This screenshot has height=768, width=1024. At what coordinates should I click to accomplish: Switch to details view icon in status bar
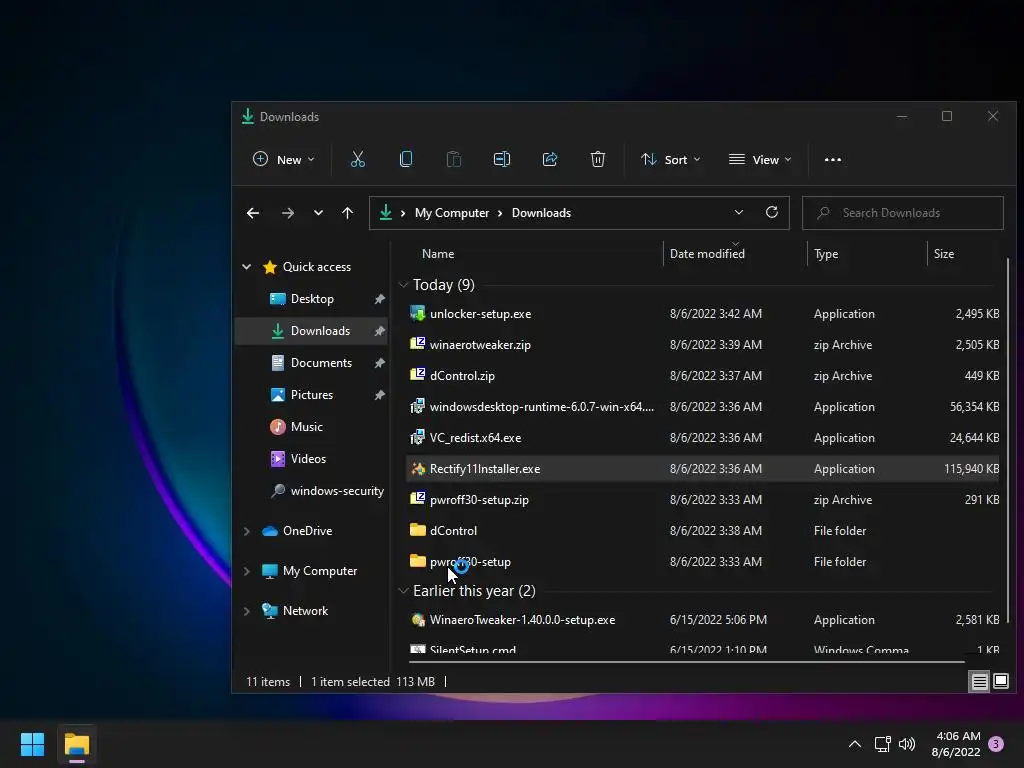click(979, 682)
